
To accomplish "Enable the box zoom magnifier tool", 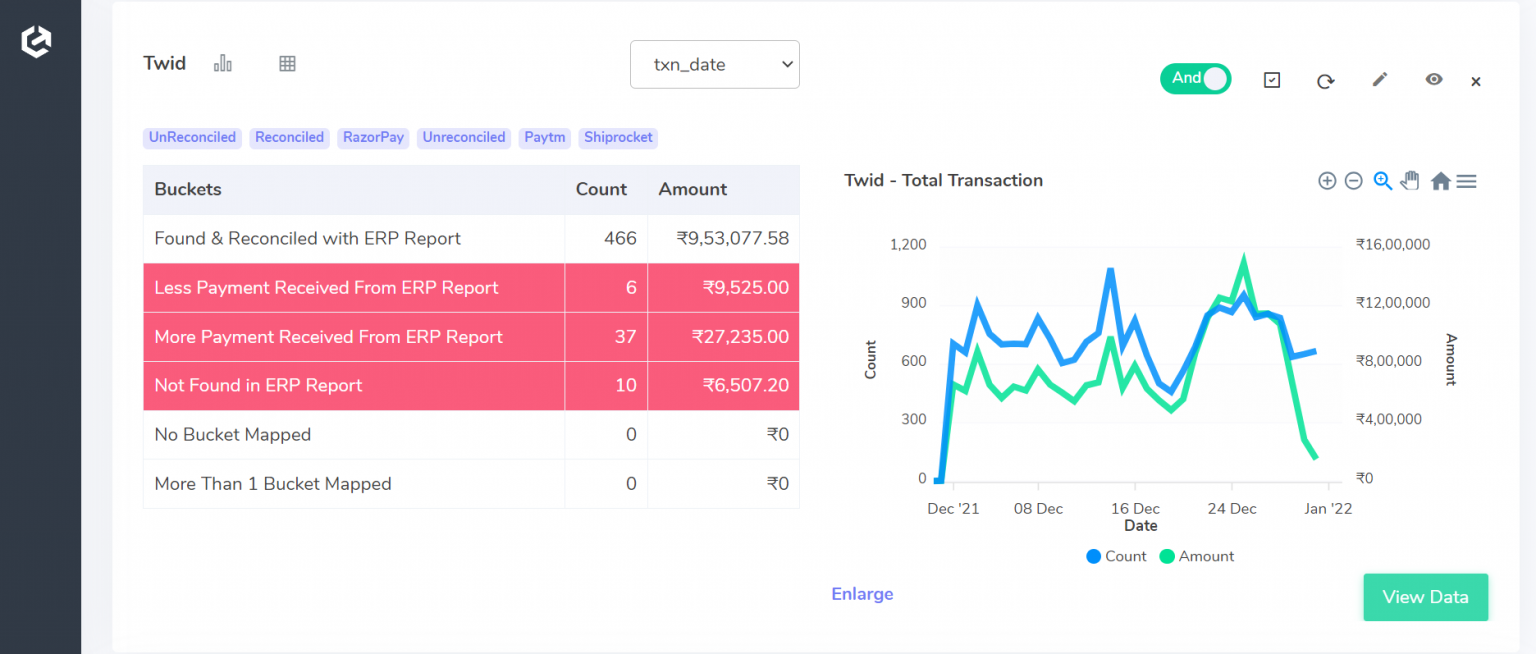I will pyautogui.click(x=1382, y=181).
